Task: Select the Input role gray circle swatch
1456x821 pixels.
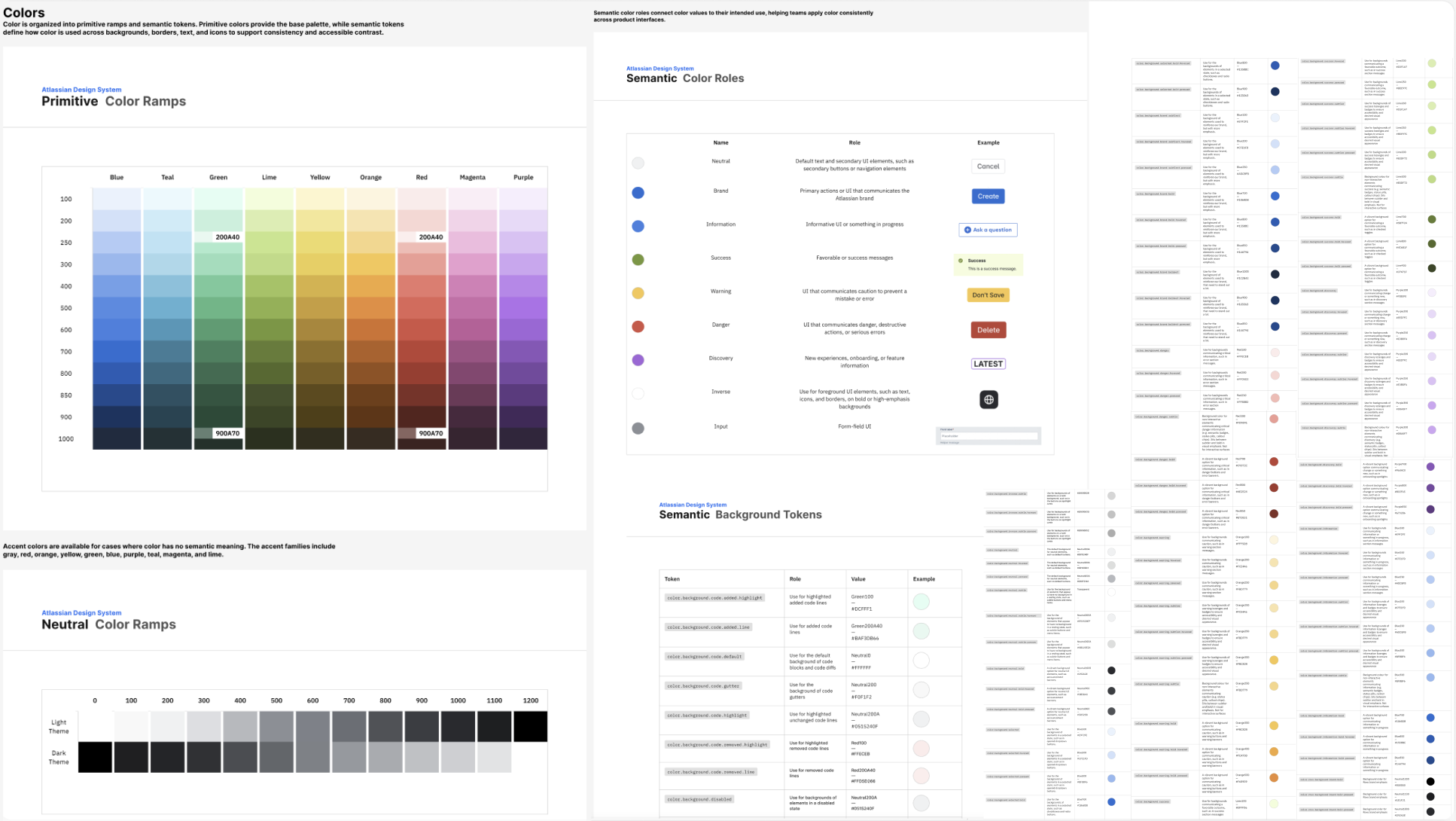Action: pyautogui.click(x=638, y=428)
